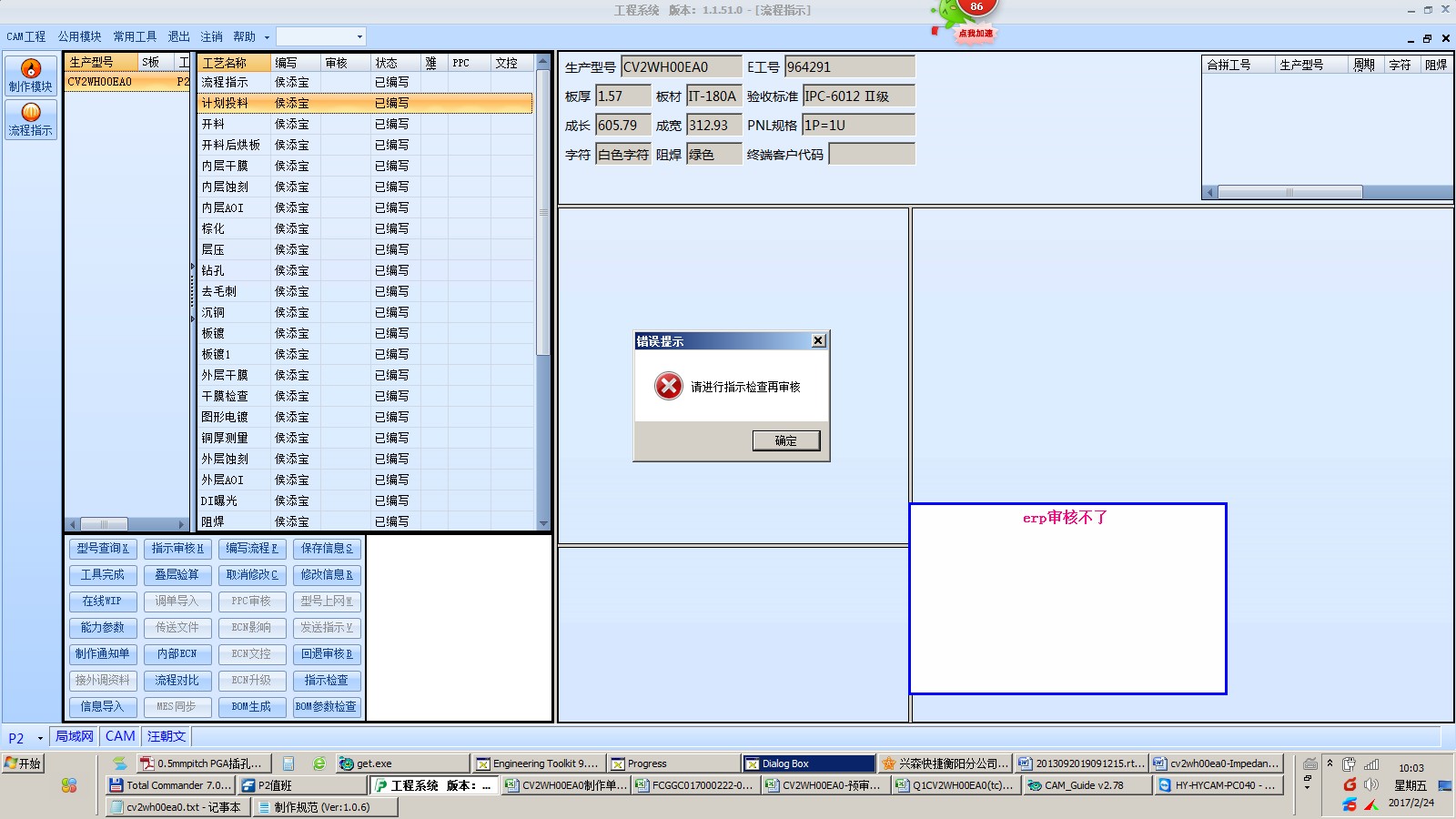Show hidden system tray icons
Viewport: 1456px width, 819px height.
[x=1330, y=763]
